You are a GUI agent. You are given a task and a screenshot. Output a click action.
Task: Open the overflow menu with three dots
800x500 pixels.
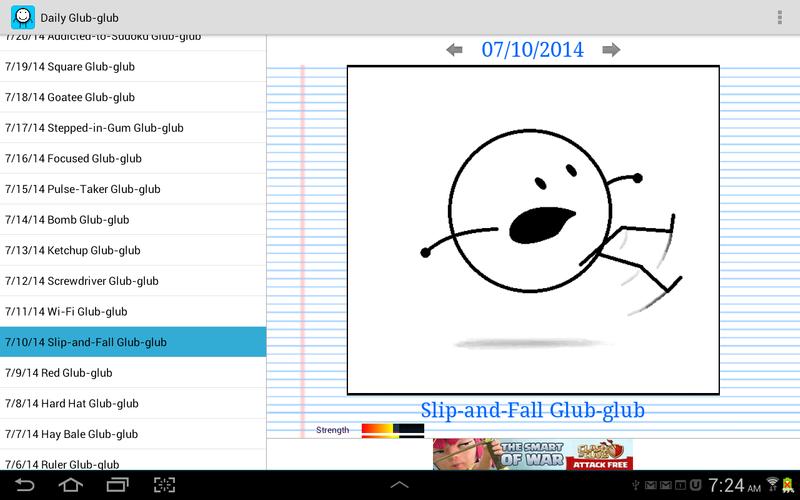780,17
